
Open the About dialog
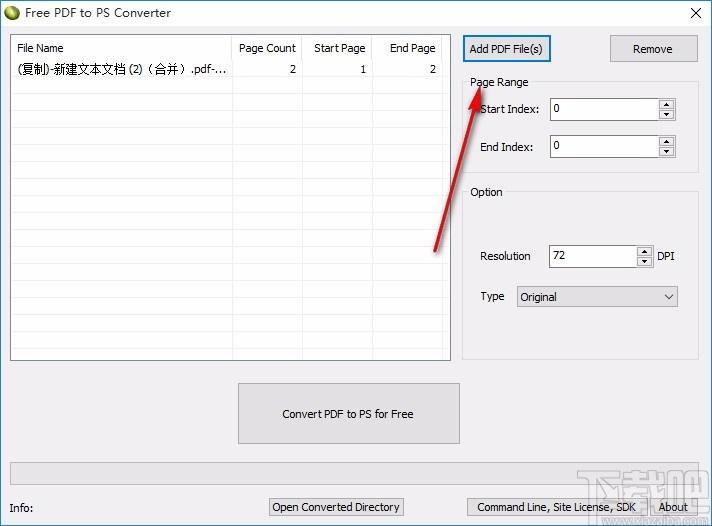pyautogui.click(x=673, y=507)
